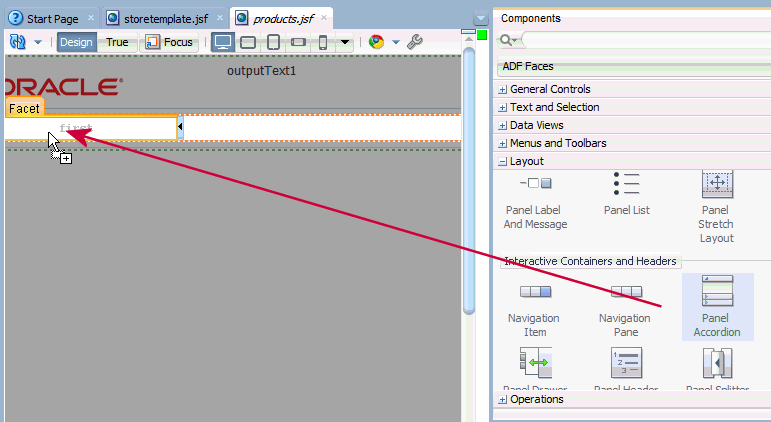The image size is (771, 422).
Task: Click the Chrome browser preview icon
Action: tap(376, 42)
